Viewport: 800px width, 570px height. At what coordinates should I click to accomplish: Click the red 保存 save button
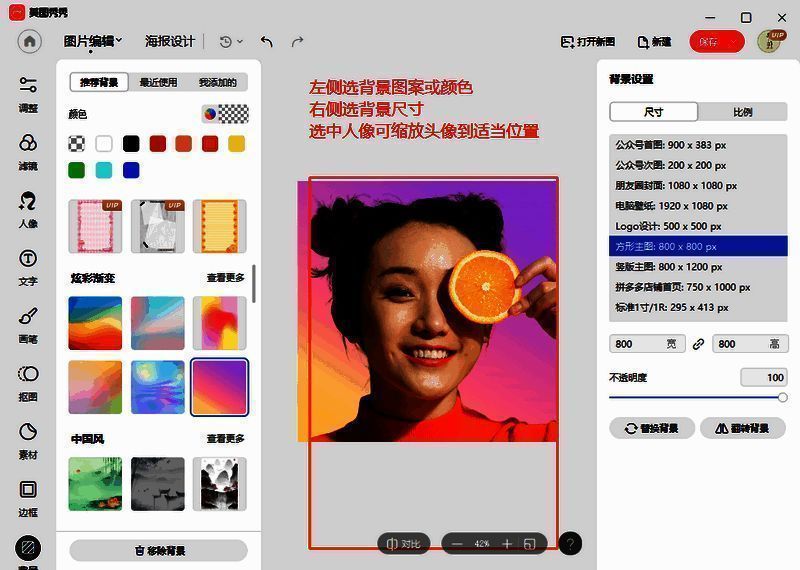(717, 42)
